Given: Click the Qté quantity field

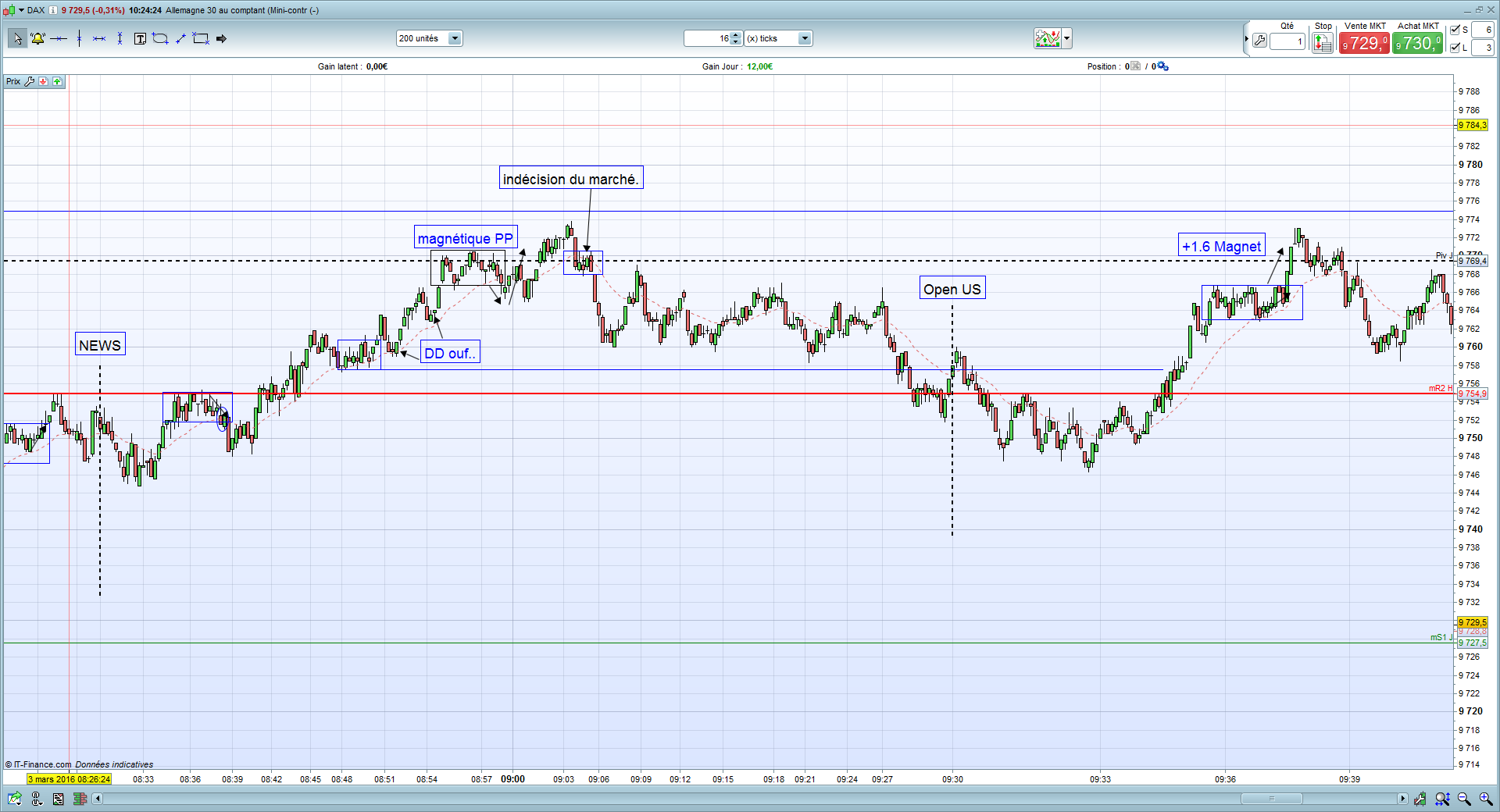Looking at the screenshot, I should 1287,41.
